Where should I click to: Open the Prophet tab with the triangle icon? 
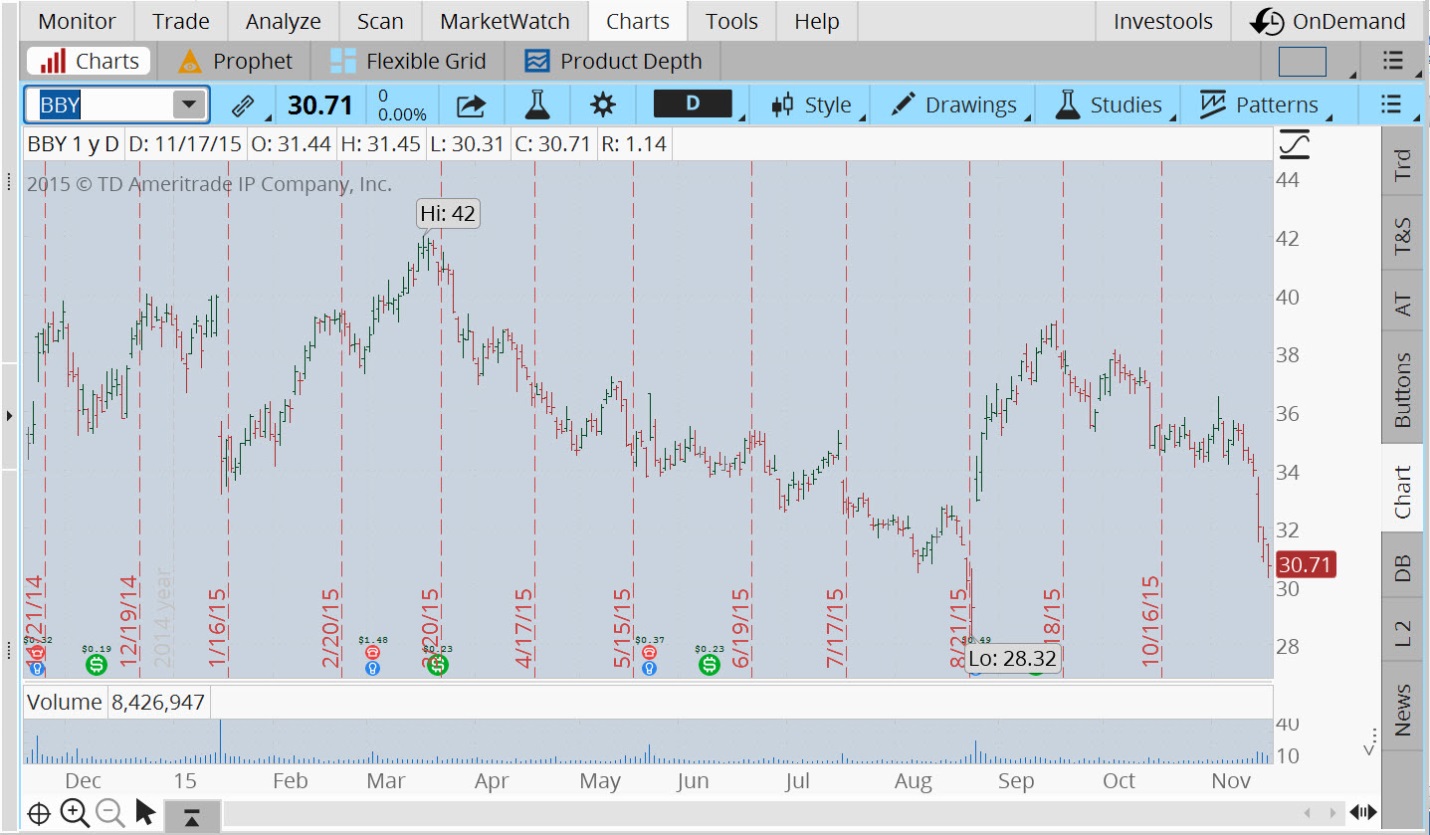click(236, 61)
